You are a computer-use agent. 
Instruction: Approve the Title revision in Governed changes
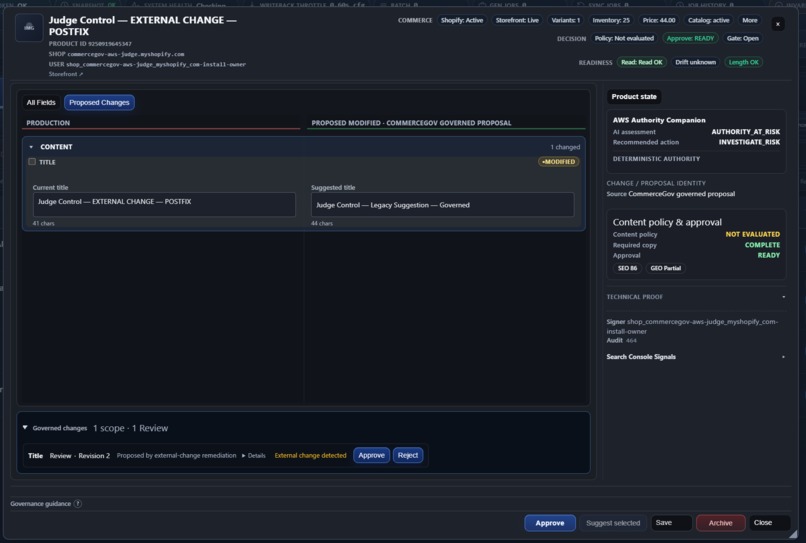[371, 455]
